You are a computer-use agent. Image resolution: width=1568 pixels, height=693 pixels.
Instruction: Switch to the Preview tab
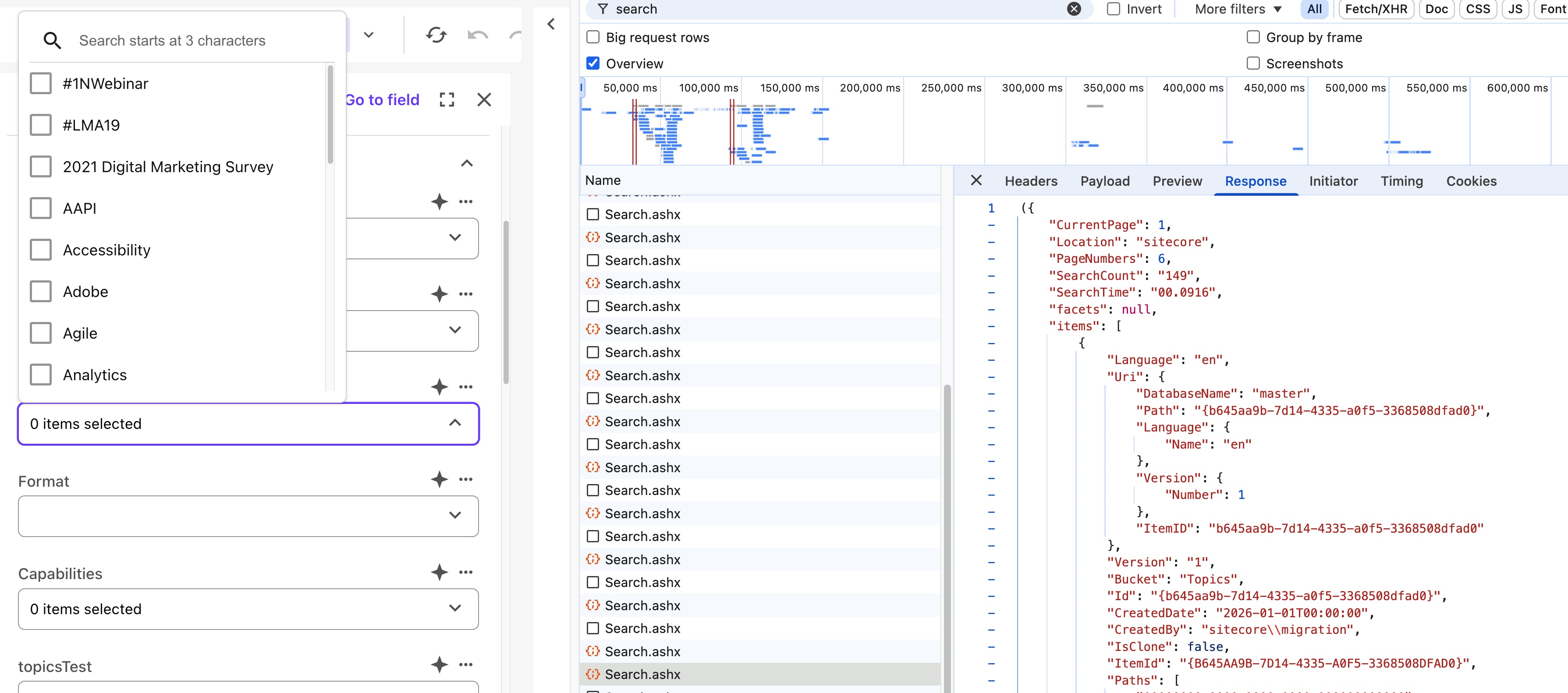1177,181
